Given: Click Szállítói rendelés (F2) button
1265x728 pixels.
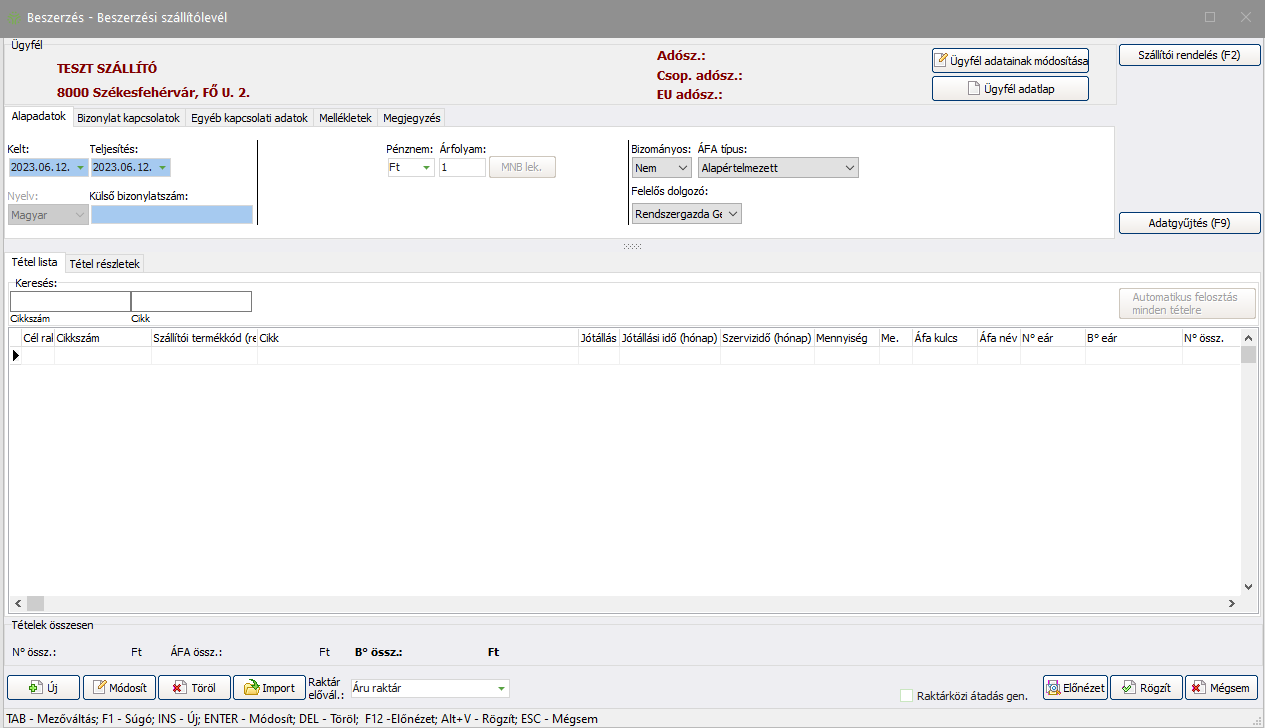Looking at the screenshot, I should coord(1189,55).
